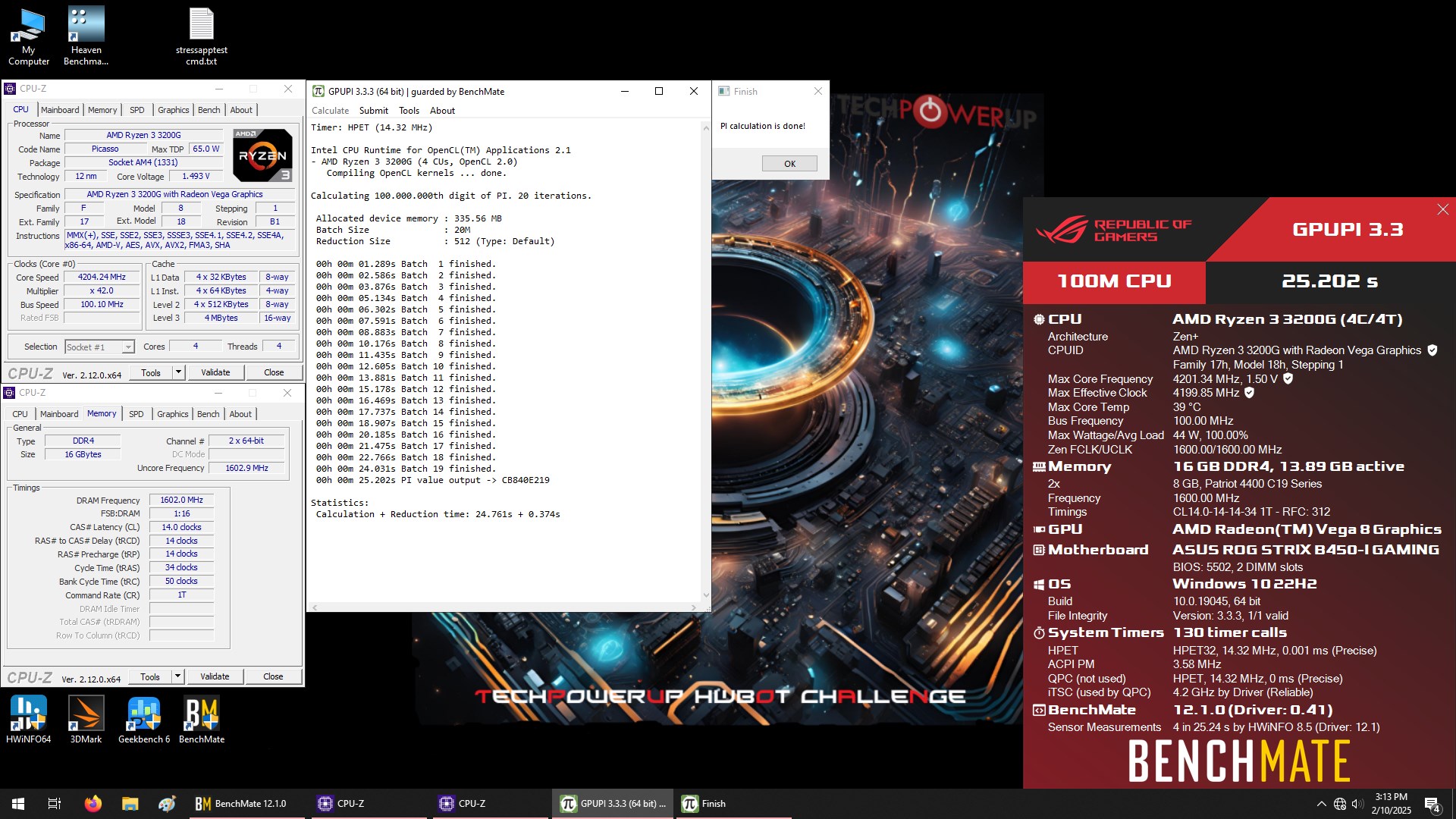Open About tab in lower CPU-Z
Viewport: 1456px width, 819px height.
(240, 414)
